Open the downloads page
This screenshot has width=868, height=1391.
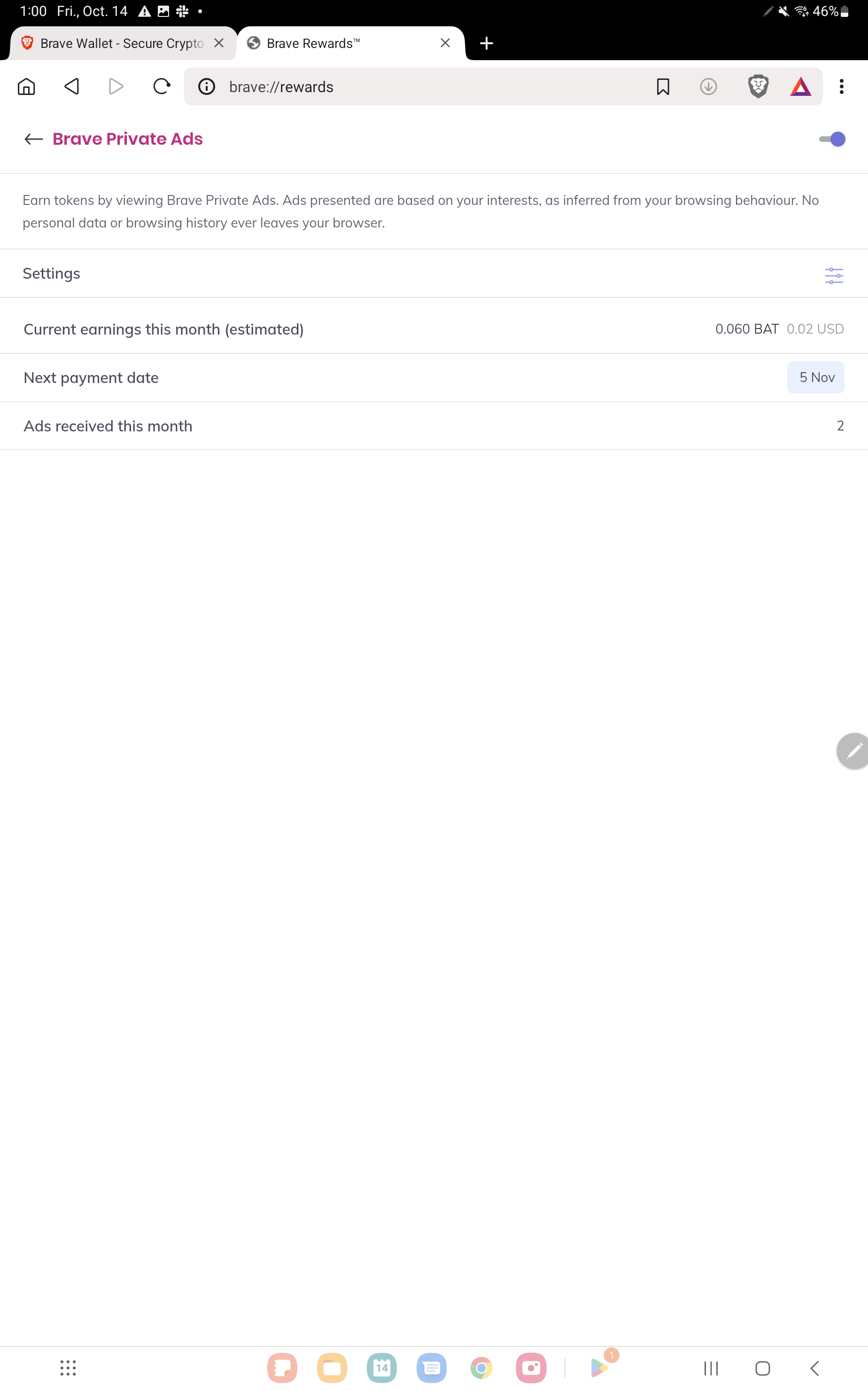(708, 87)
